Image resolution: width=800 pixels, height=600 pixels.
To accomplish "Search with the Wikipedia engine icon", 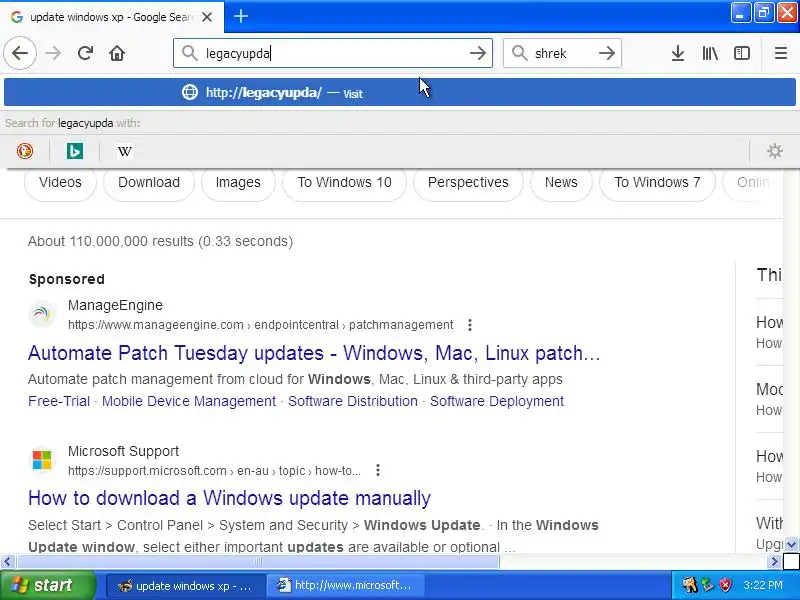I will 125,151.
